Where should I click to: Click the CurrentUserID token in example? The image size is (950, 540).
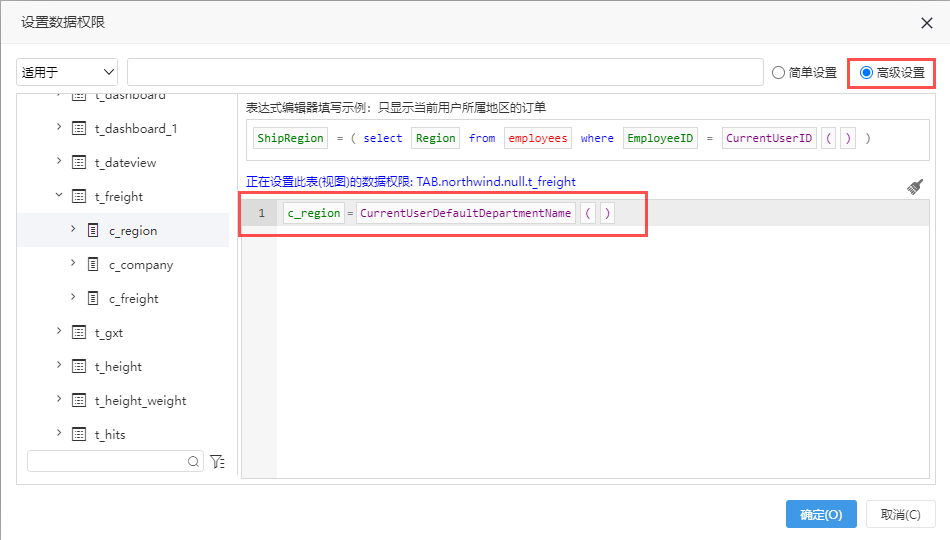pyautogui.click(x=769, y=138)
